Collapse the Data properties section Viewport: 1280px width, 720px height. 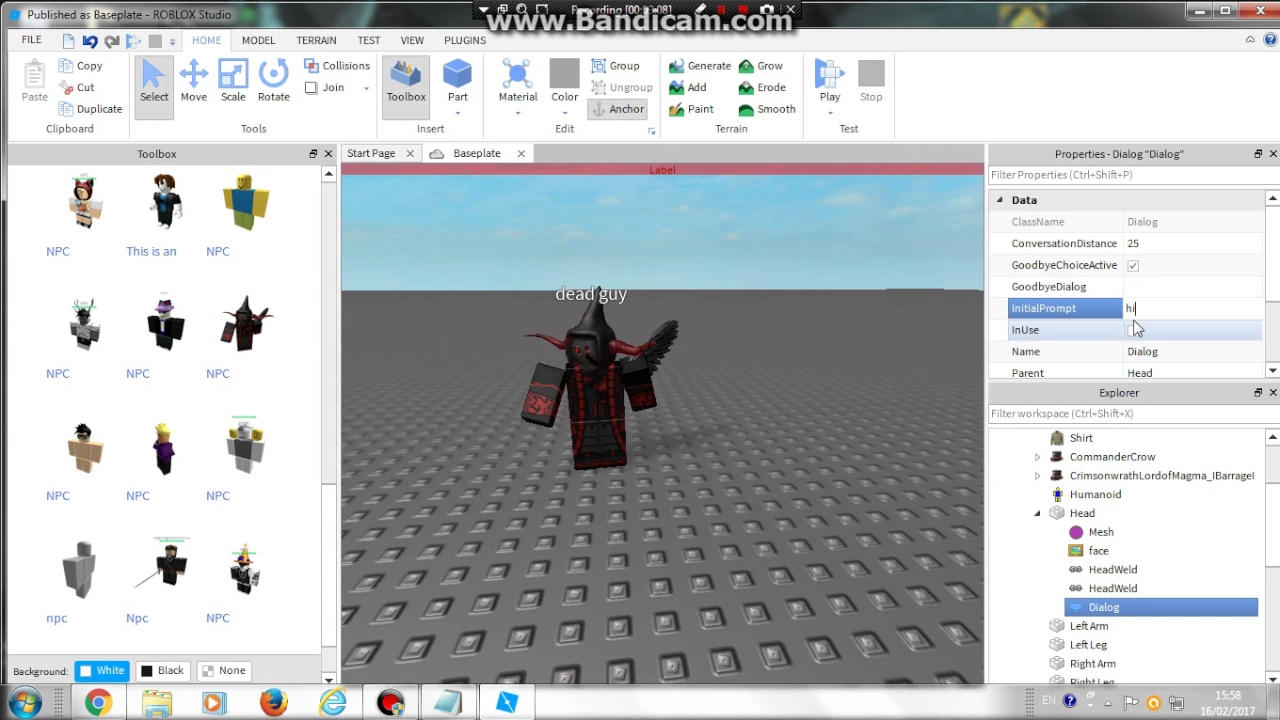(999, 200)
